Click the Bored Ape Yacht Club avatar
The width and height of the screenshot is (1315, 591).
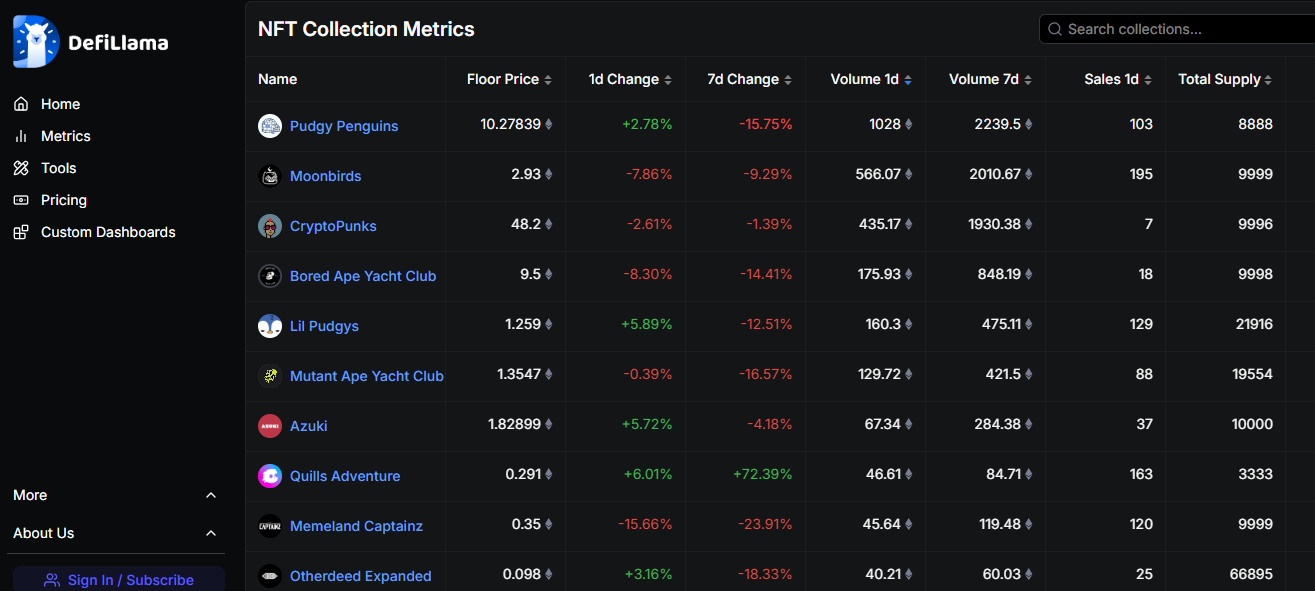[270, 276]
